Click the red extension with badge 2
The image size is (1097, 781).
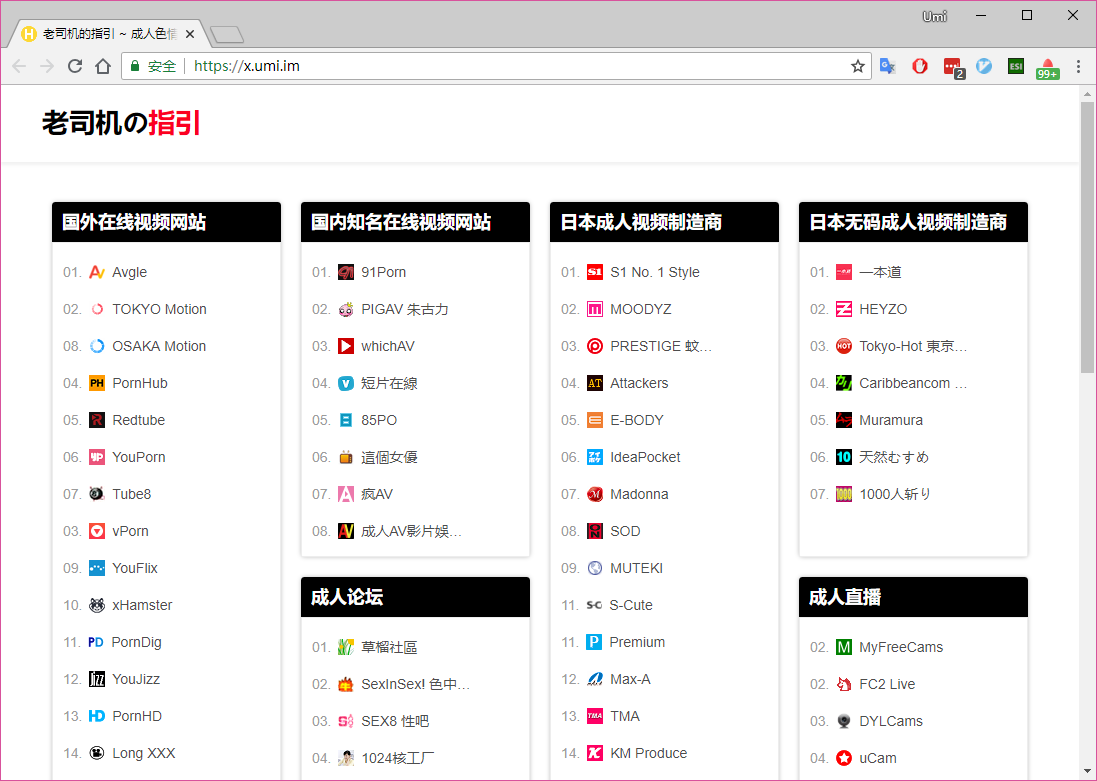(x=952, y=67)
